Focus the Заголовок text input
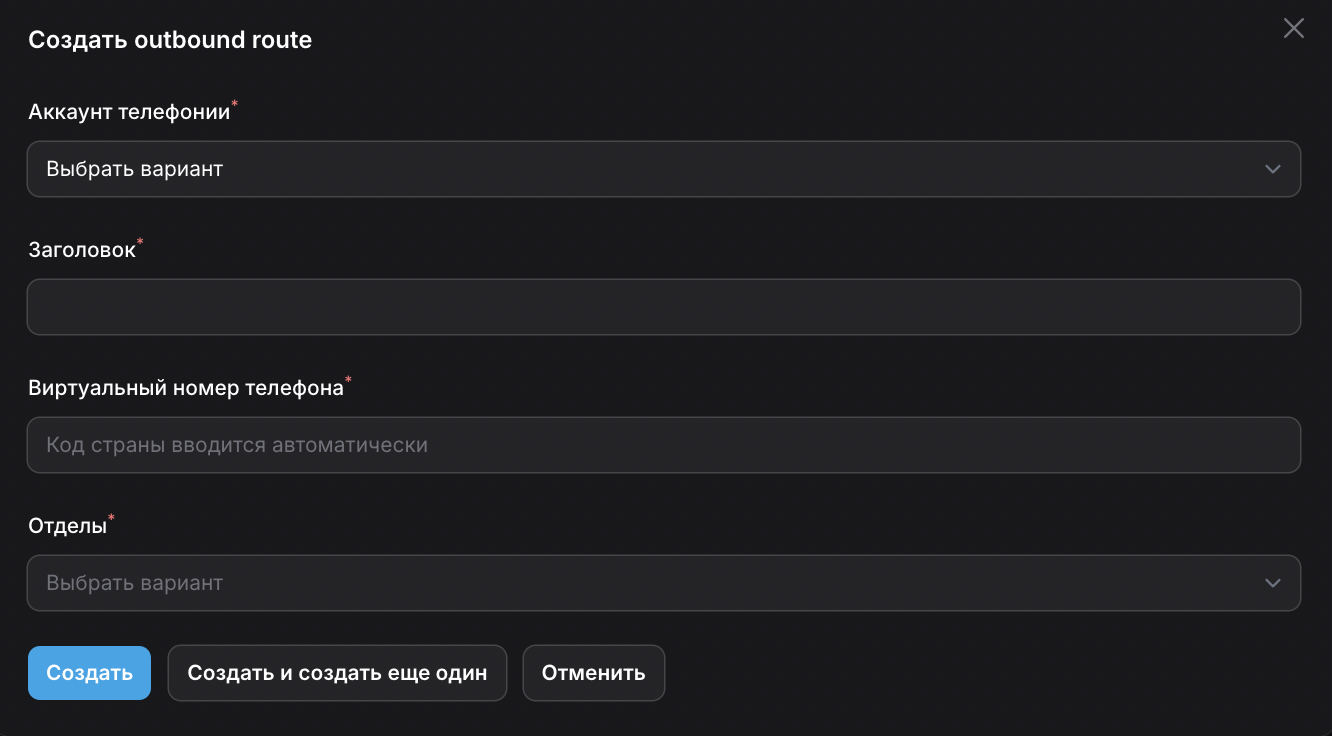The height and width of the screenshot is (736, 1332). coord(662,307)
